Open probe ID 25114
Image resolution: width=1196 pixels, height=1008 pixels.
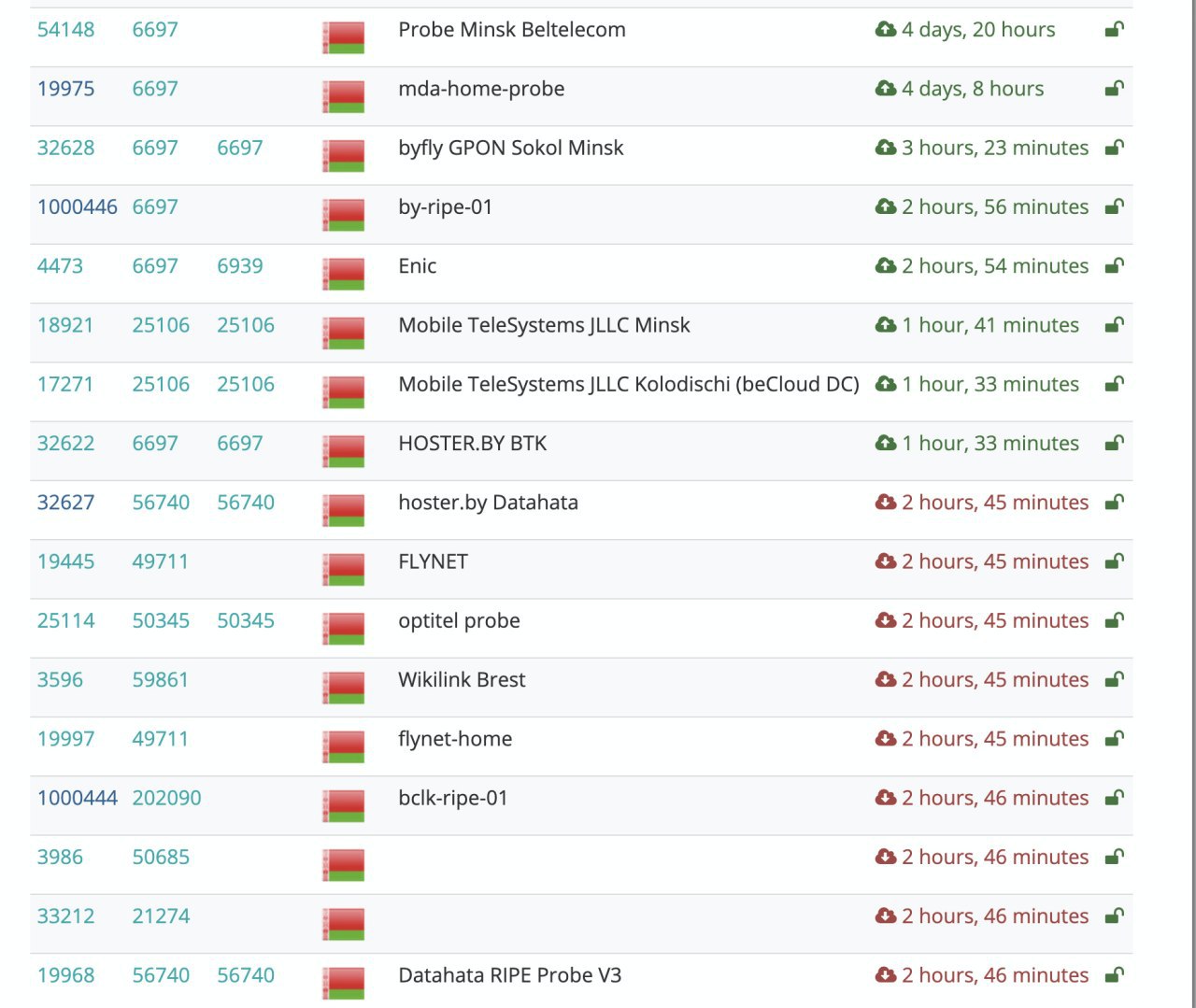click(x=65, y=620)
